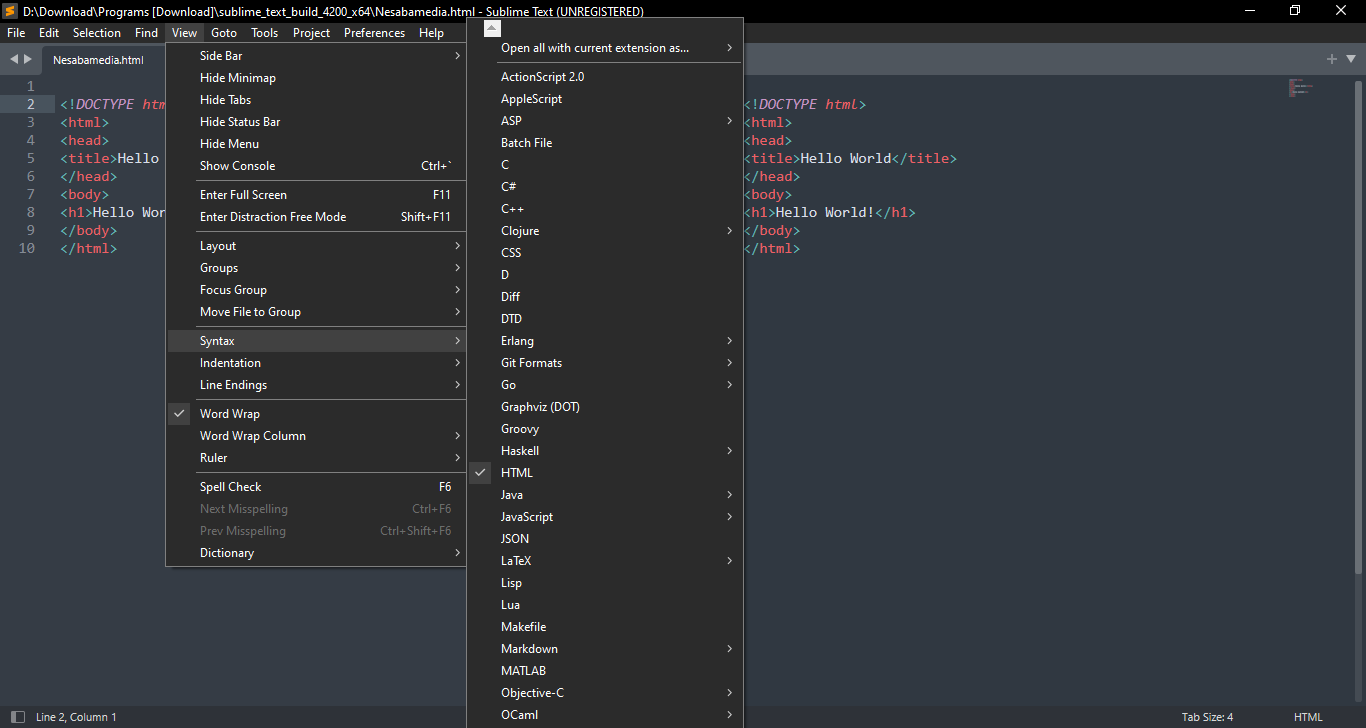Expand the JavaScript syntax submenu
This screenshot has width=1366, height=728.
pos(527,517)
